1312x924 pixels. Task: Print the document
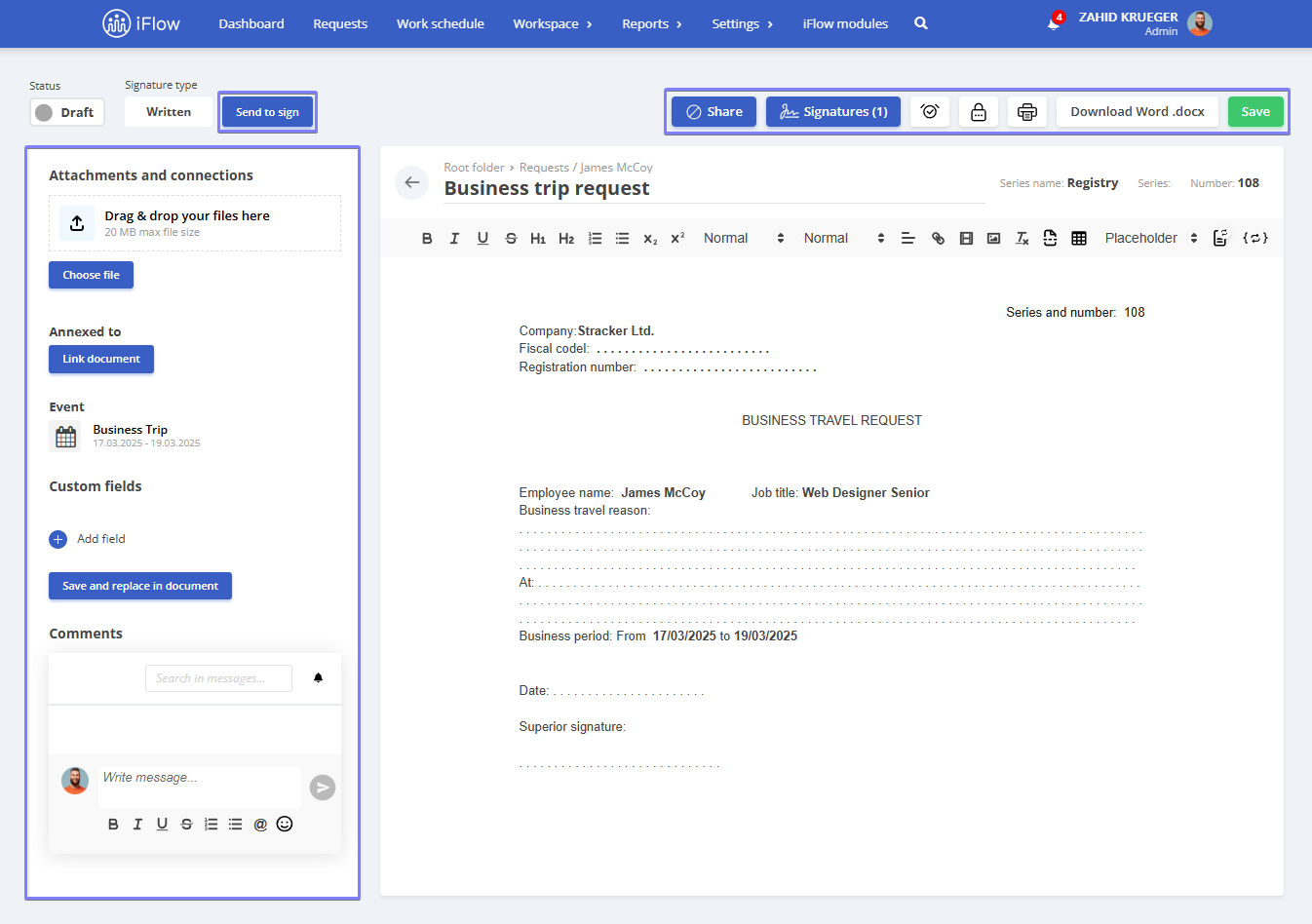[1027, 112]
